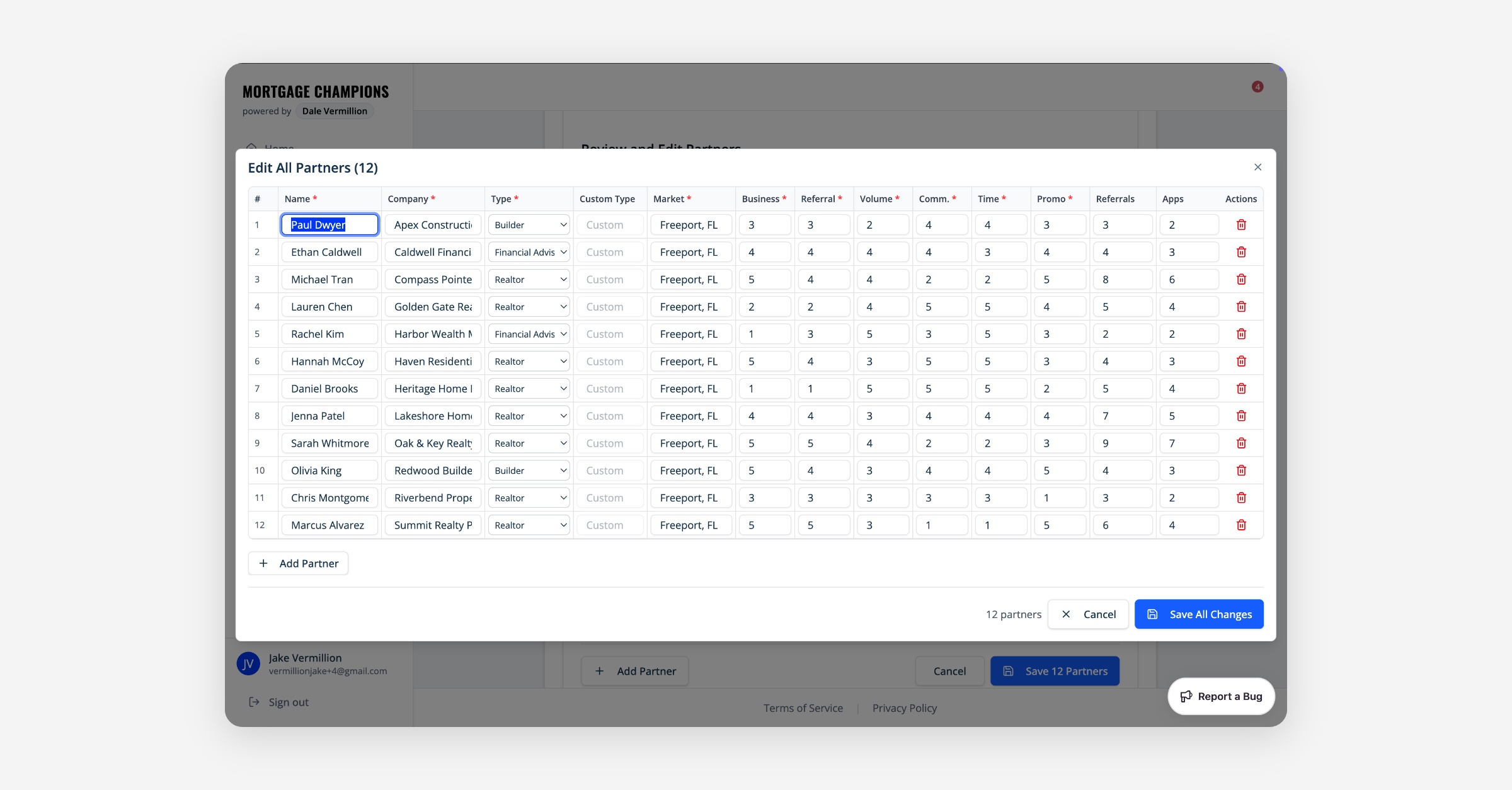Click Add Partner button in dialog
This screenshot has height=790, width=1512.
pos(299,563)
